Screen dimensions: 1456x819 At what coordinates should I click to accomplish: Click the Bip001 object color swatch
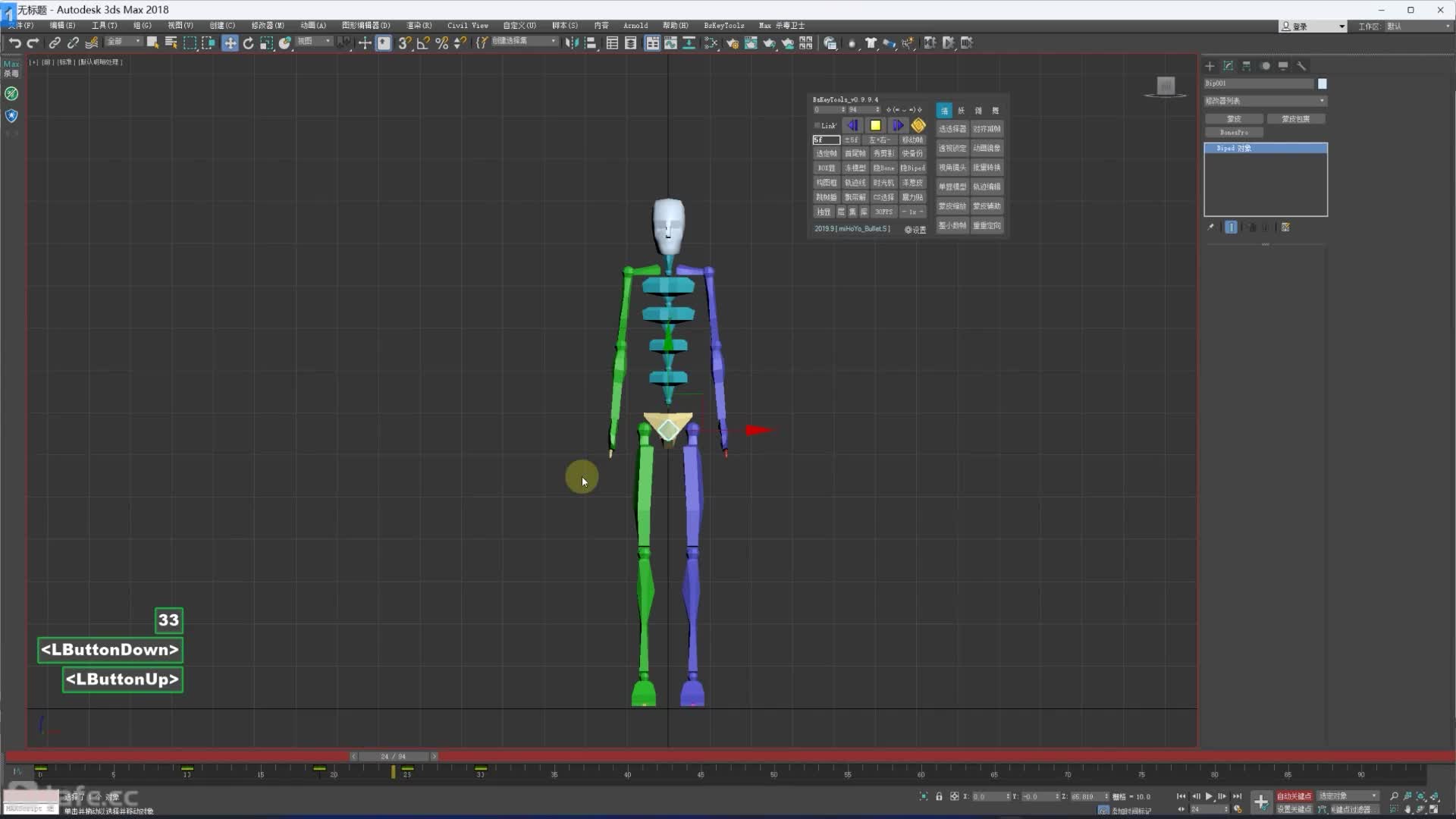click(x=1322, y=83)
